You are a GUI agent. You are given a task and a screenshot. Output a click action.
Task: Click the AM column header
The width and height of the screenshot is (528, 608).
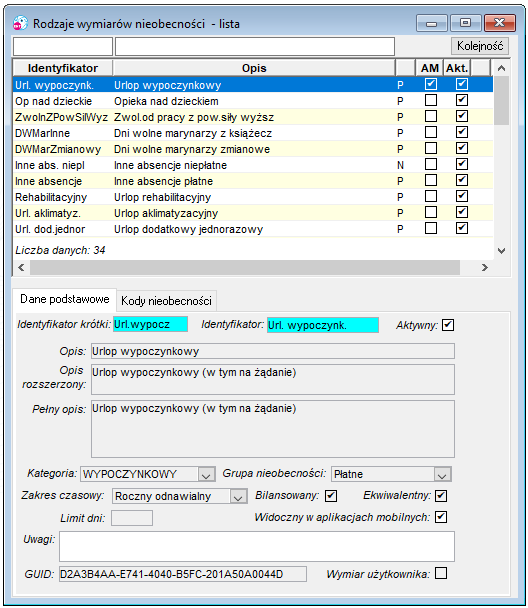[x=430, y=68]
